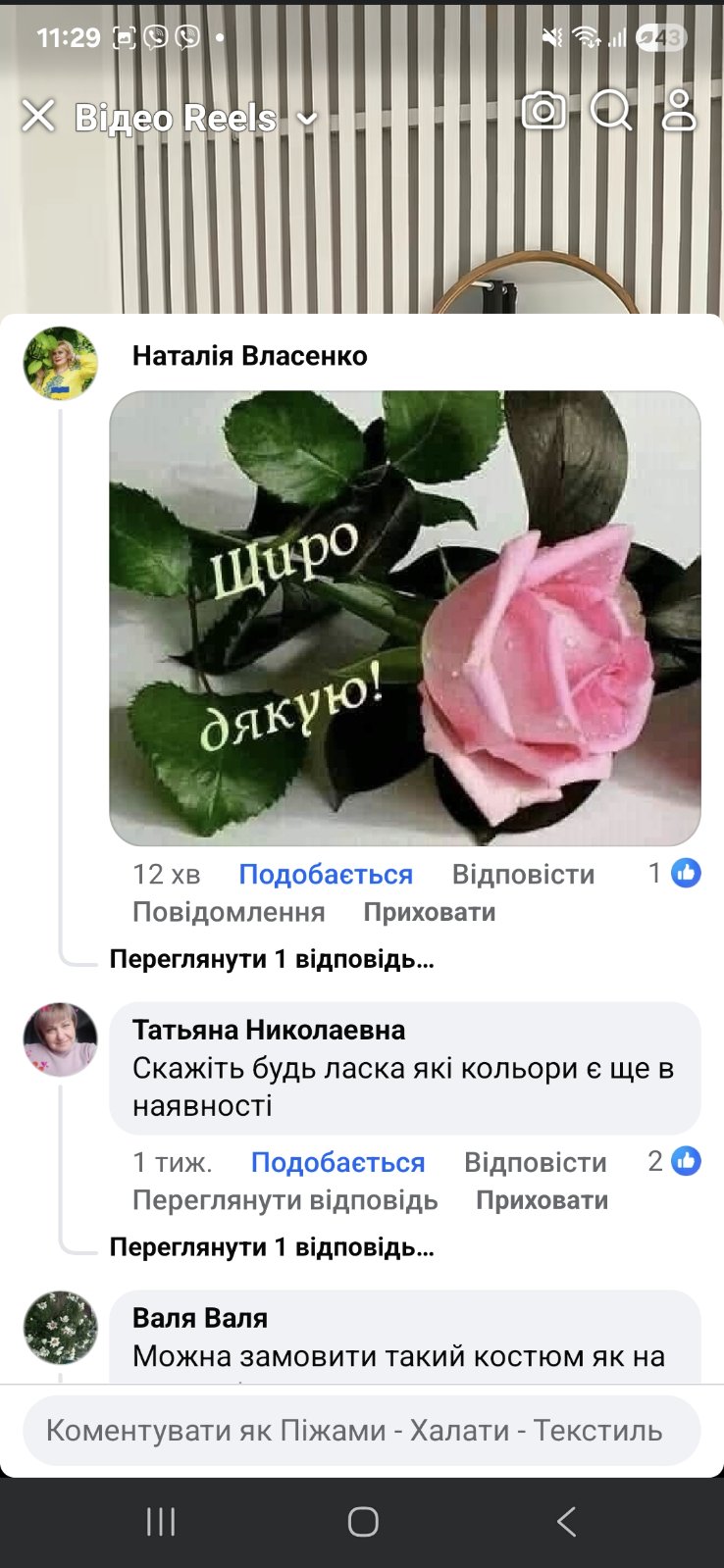Close Reels with the X icon
This screenshot has width=724, height=1568.
tap(38, 117)
